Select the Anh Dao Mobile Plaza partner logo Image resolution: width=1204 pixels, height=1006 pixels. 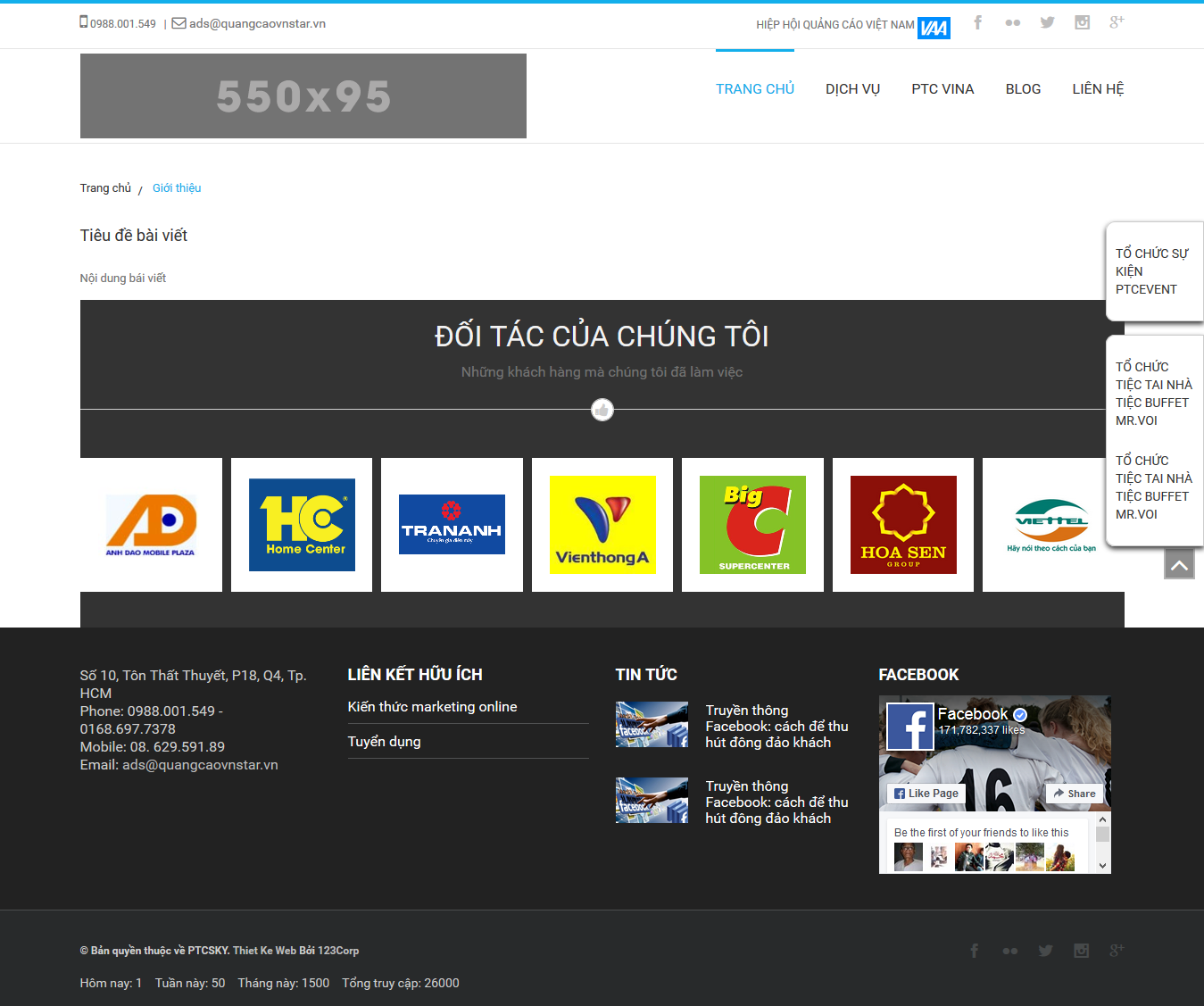pos(151,525)
